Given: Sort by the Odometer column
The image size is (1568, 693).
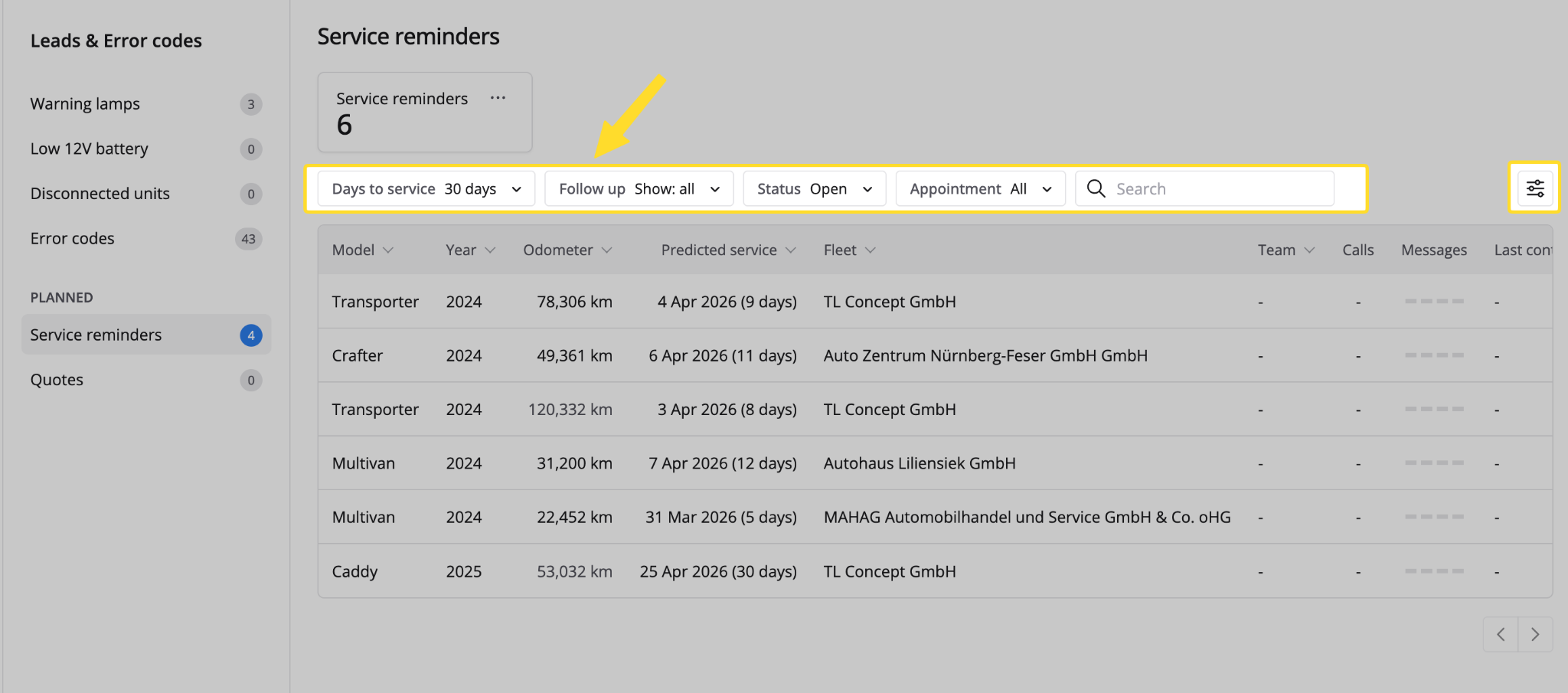Looking at the screenshot, I should click(x=567, y=250).
